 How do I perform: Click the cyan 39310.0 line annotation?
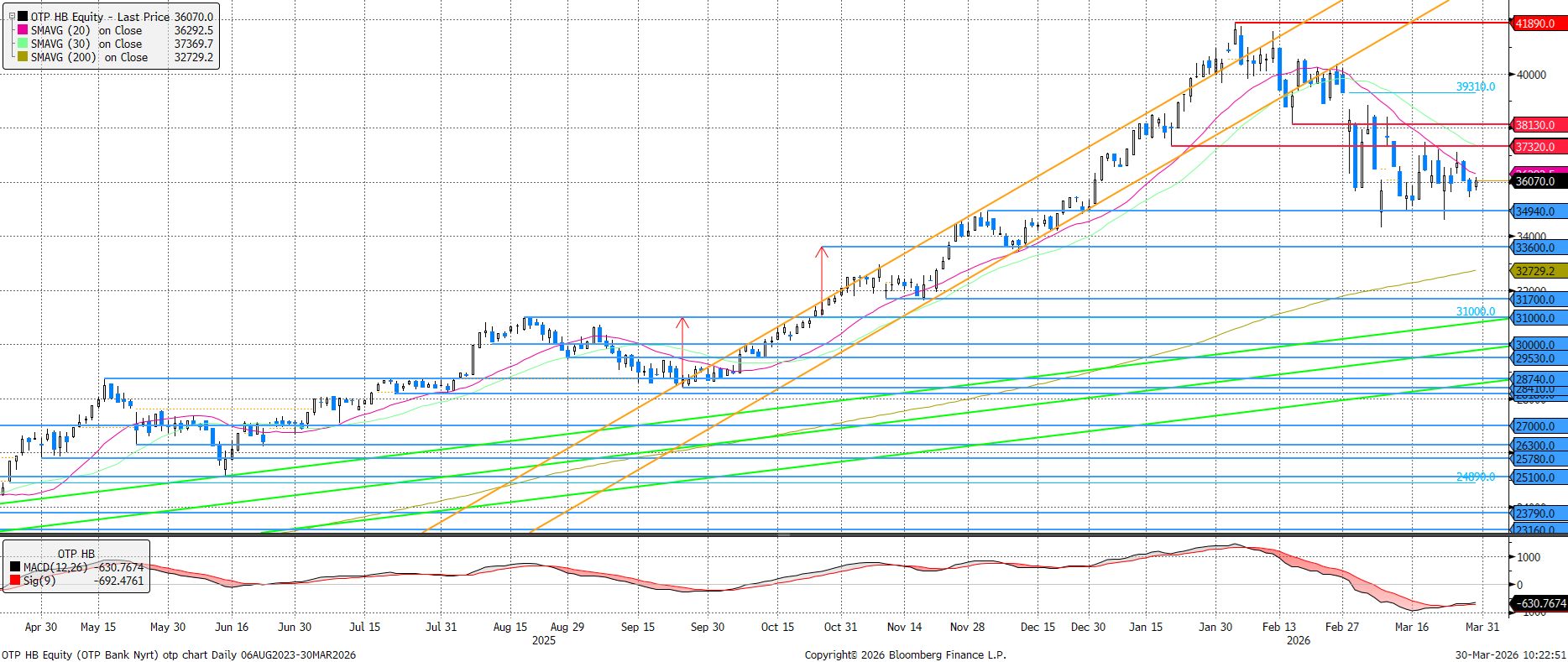(x=1475, y=86)
